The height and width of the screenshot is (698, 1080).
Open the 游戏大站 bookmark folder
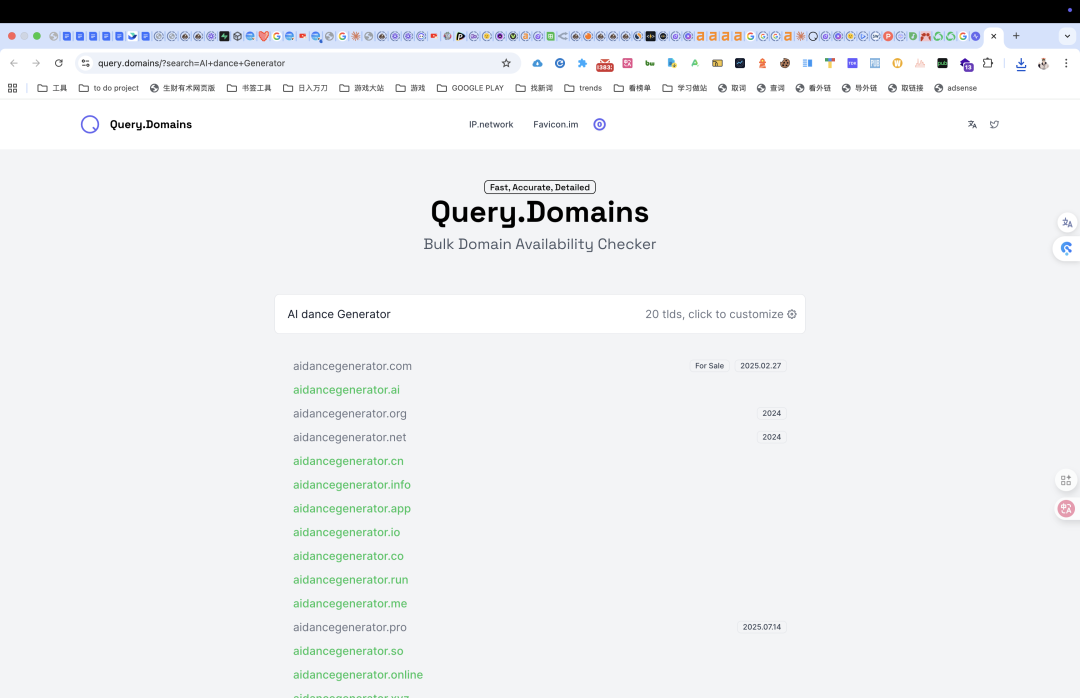point(362,88)
